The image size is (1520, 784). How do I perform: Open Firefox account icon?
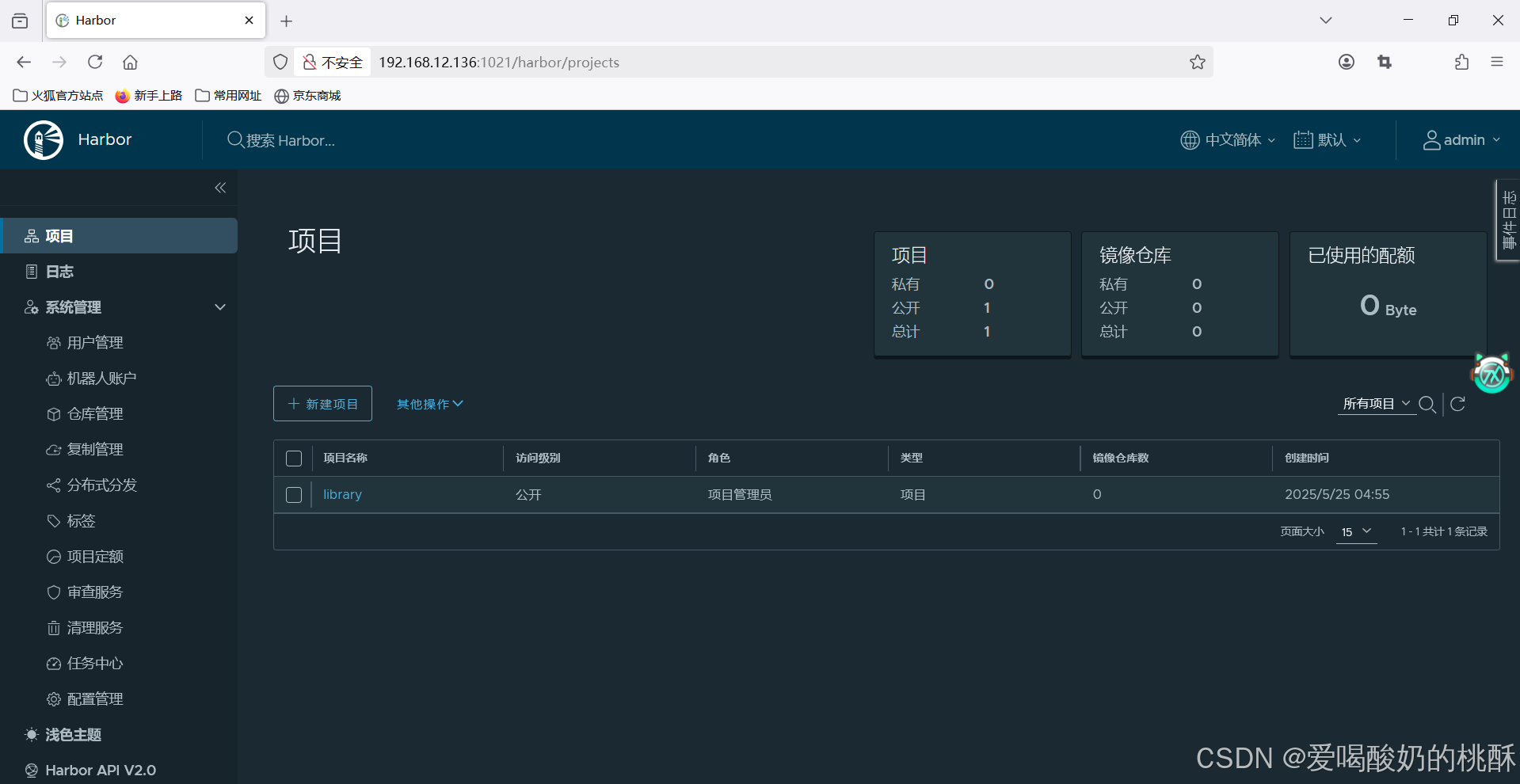(x=1347, y=62)
